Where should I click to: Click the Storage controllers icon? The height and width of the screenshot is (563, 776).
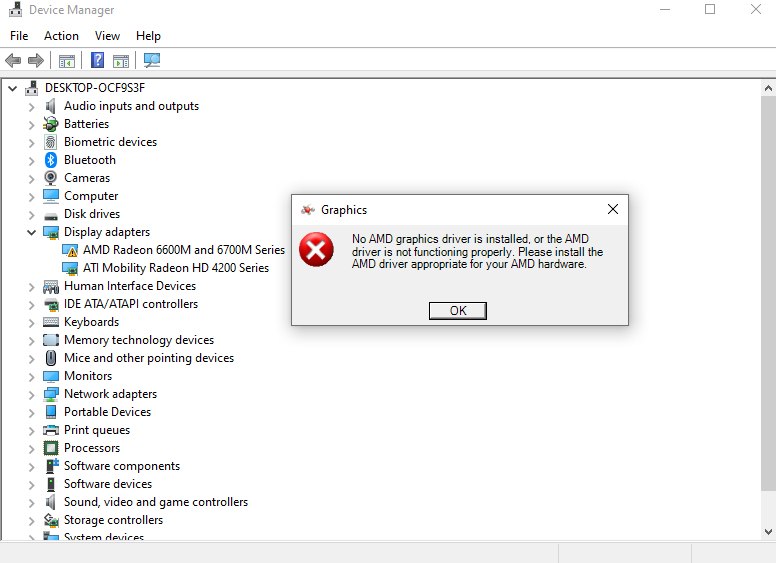(x=50, y=520)
